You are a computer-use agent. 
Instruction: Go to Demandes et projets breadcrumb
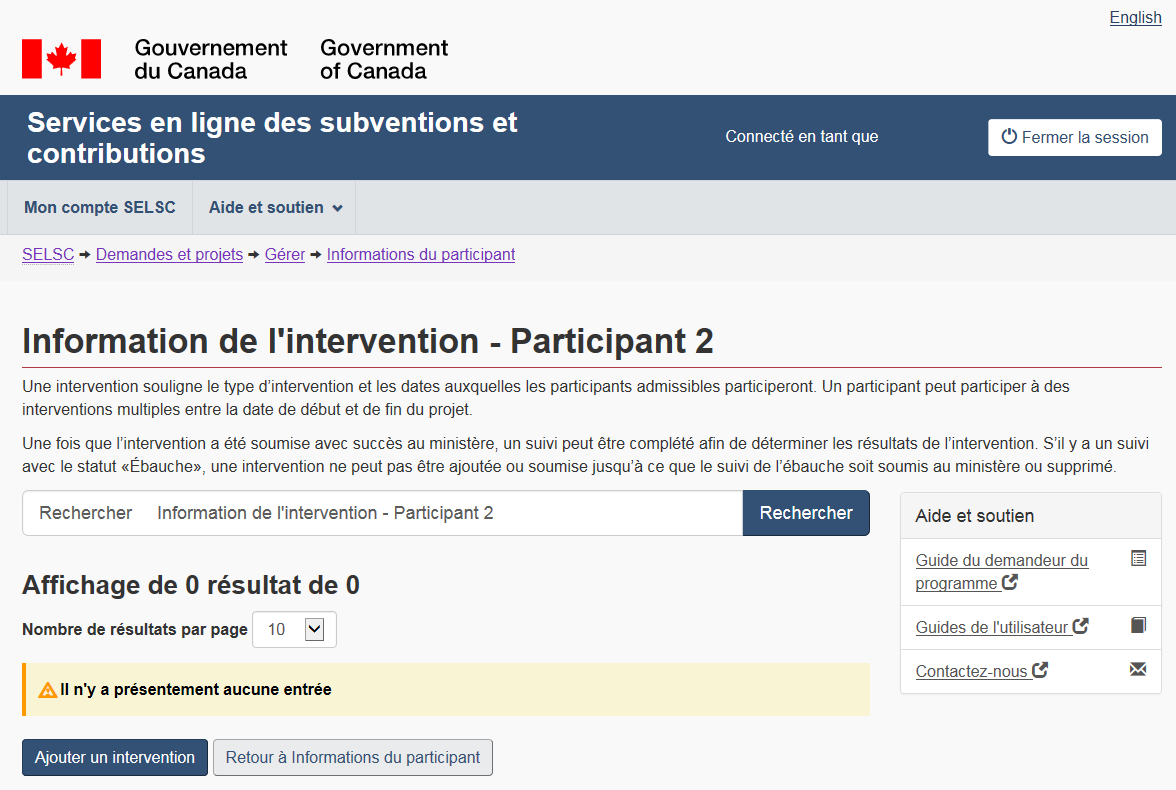coord(169,255)
